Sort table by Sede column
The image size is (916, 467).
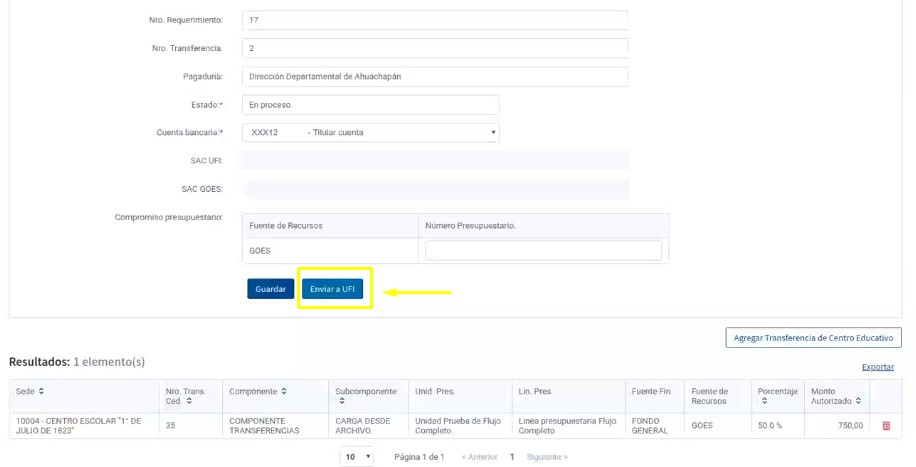(41, 391)
